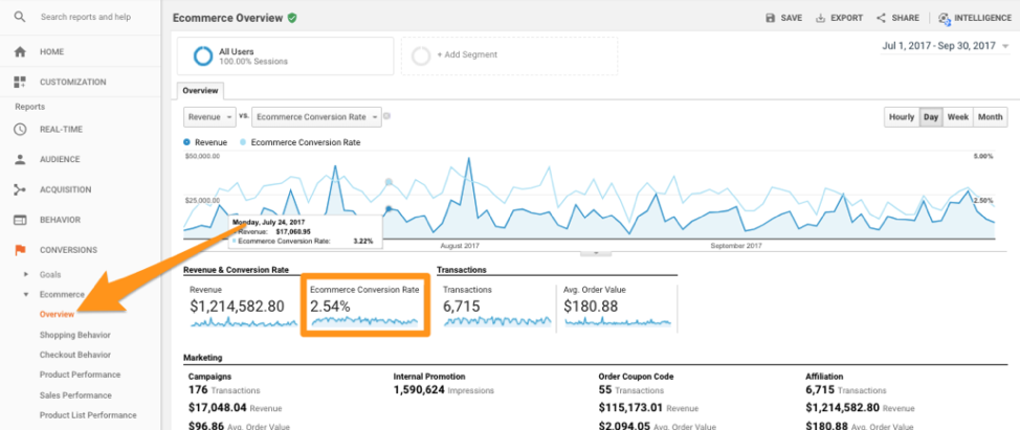Click the Home icon in sidebar
Viewport: 1020px width, 430px height.
coord(20,52)
